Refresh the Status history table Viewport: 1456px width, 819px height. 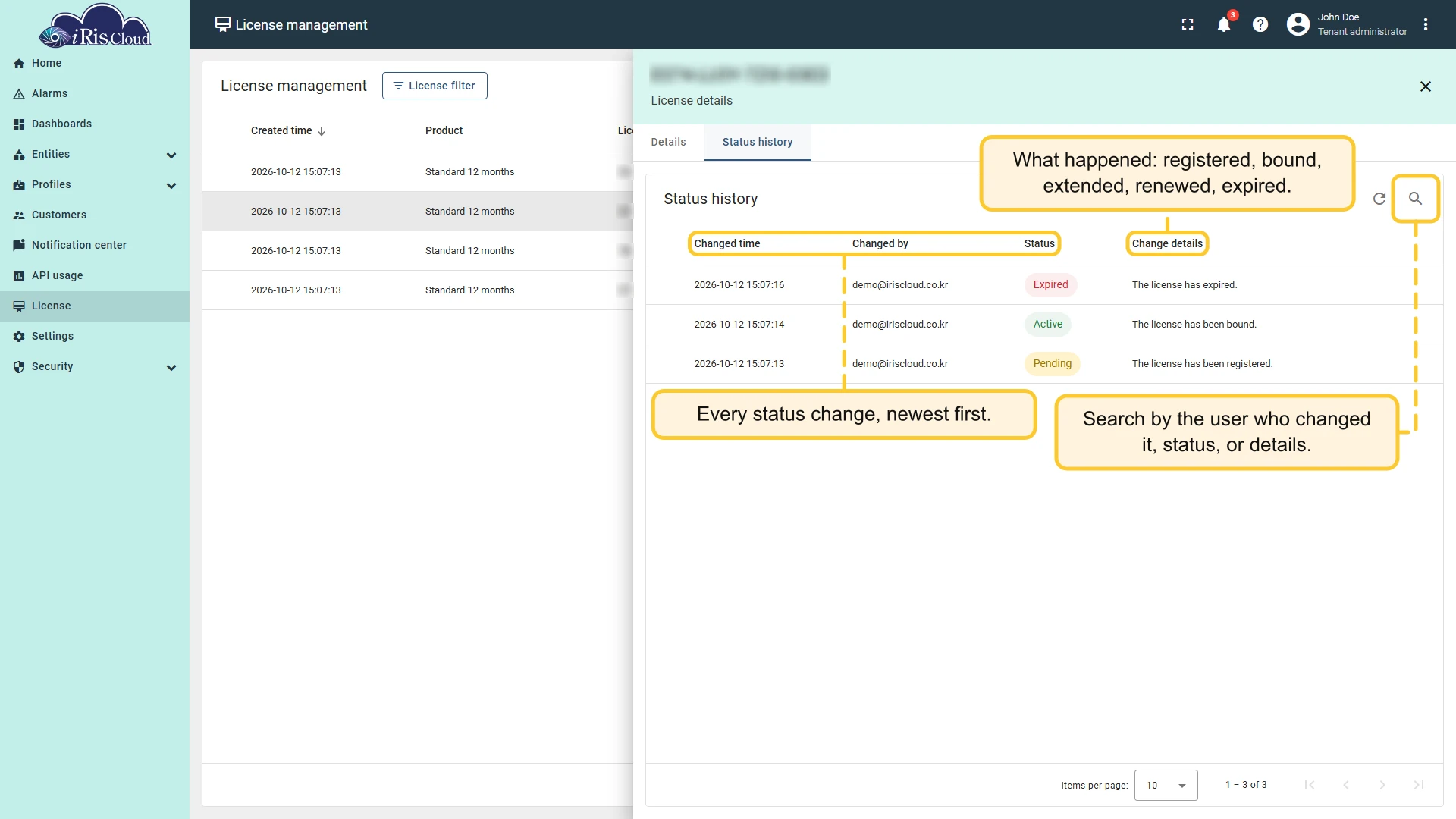[x=1379, y=199]
